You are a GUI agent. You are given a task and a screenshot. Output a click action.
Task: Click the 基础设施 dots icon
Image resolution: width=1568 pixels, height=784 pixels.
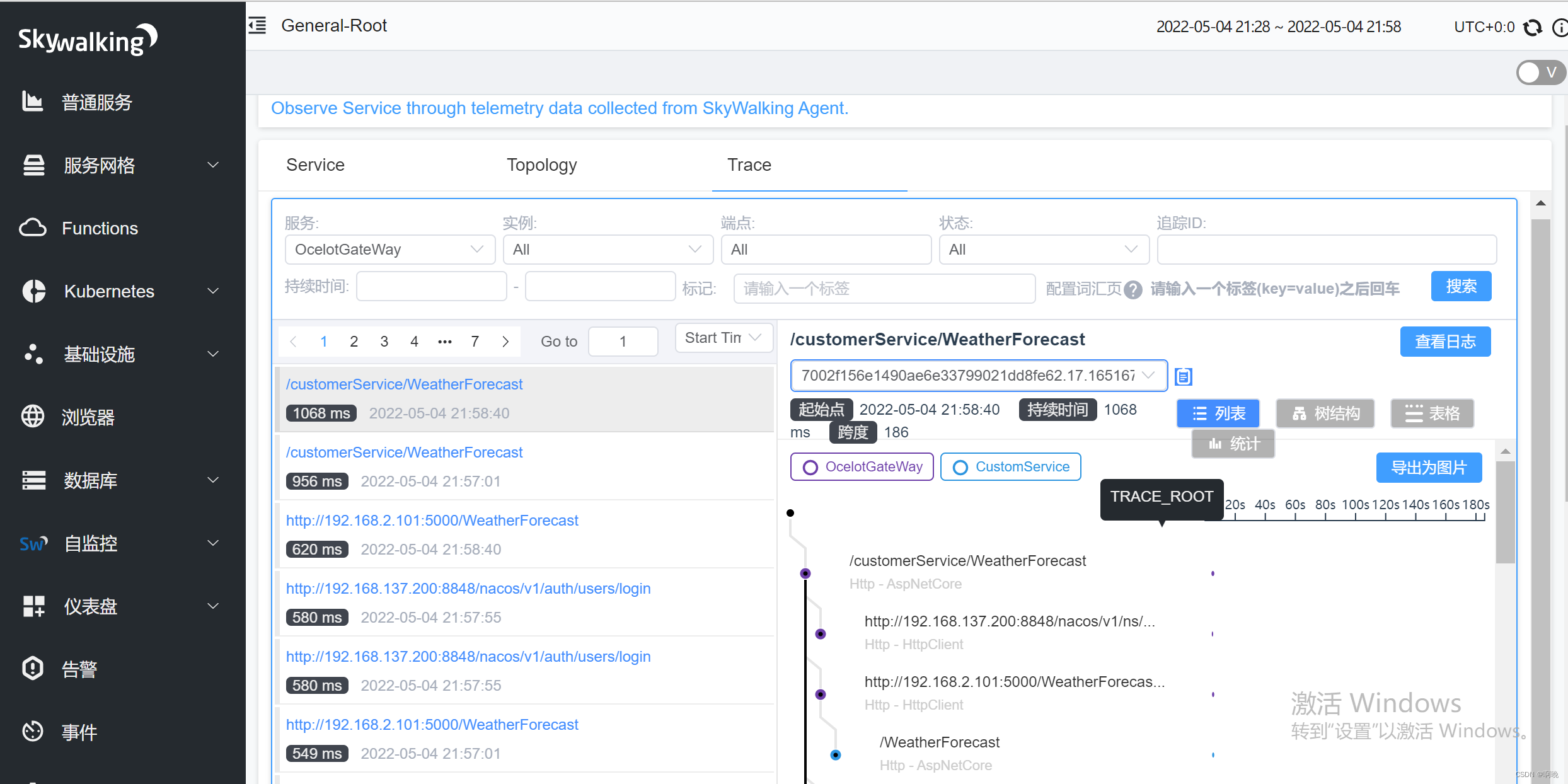point(33,354)
